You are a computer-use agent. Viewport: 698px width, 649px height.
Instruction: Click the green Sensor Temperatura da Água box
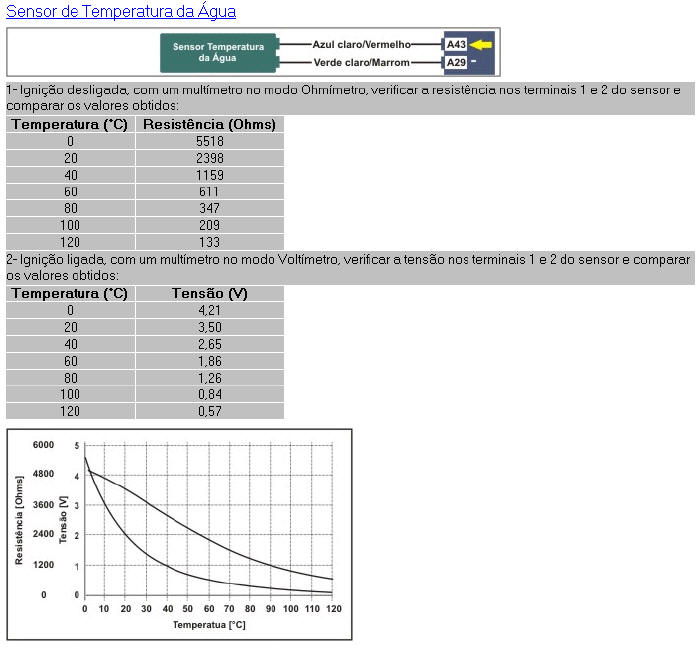coord(218,52)
